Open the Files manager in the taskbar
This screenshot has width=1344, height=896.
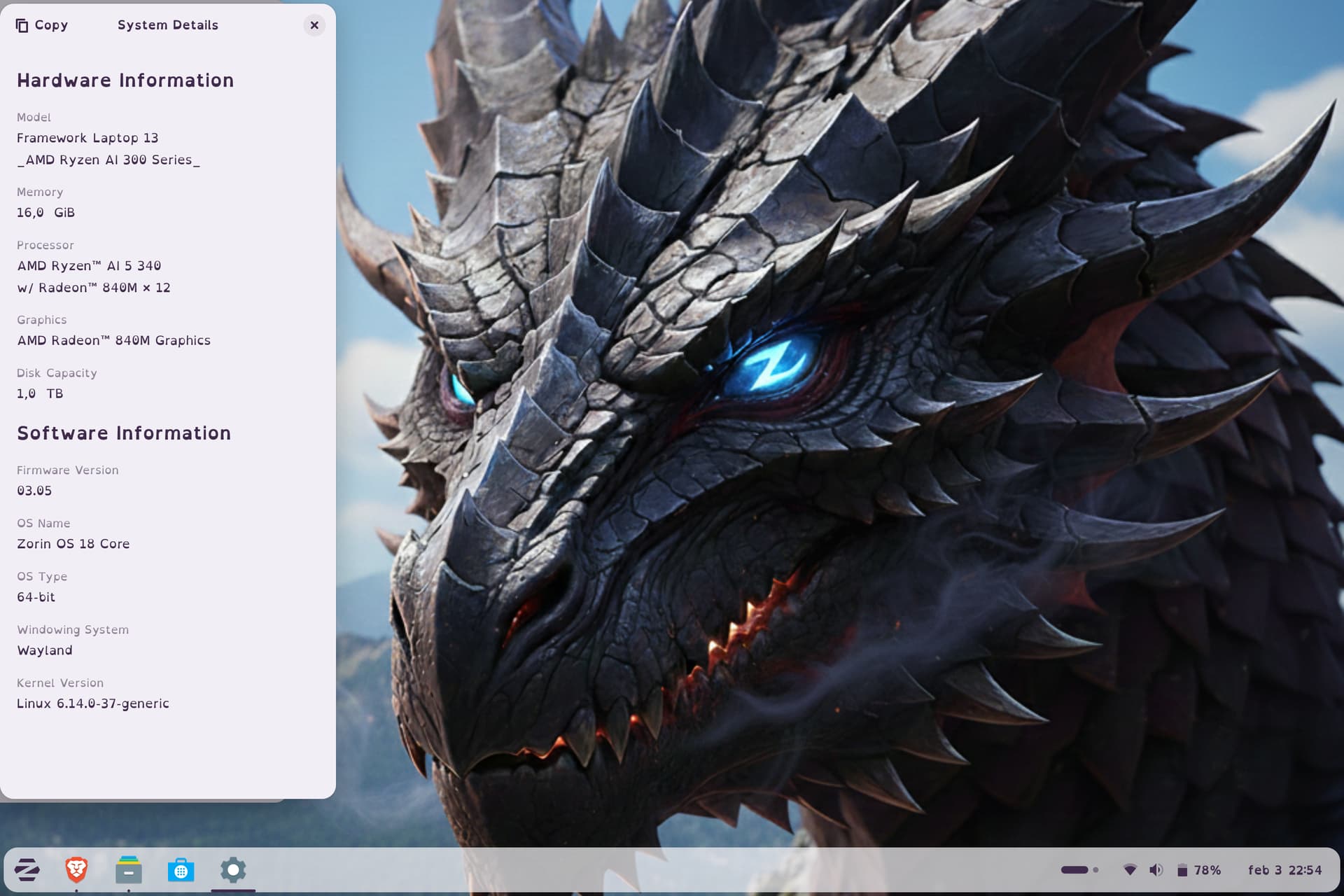click(129, 870)
